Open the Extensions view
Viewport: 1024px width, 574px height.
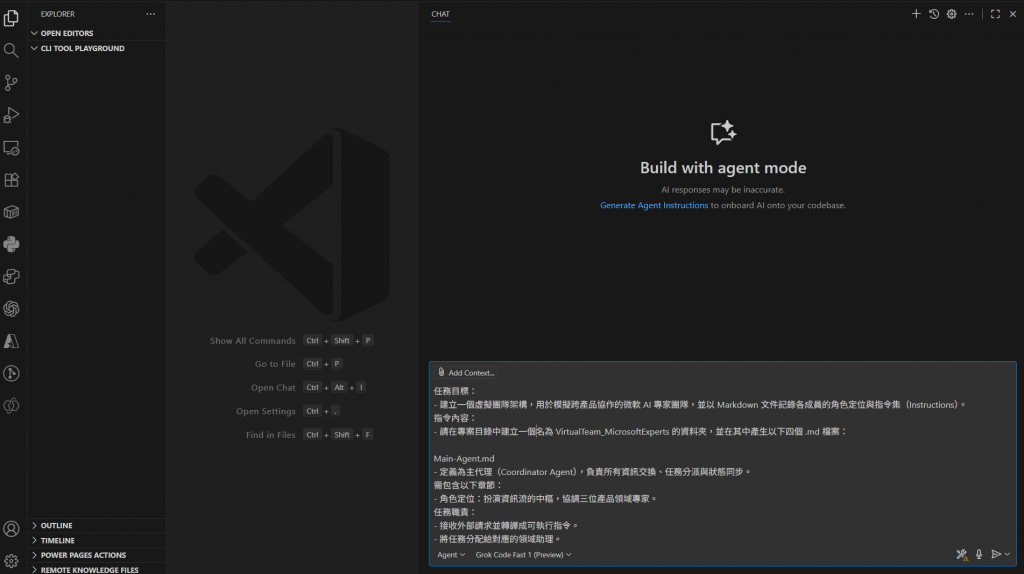[11, 180]
